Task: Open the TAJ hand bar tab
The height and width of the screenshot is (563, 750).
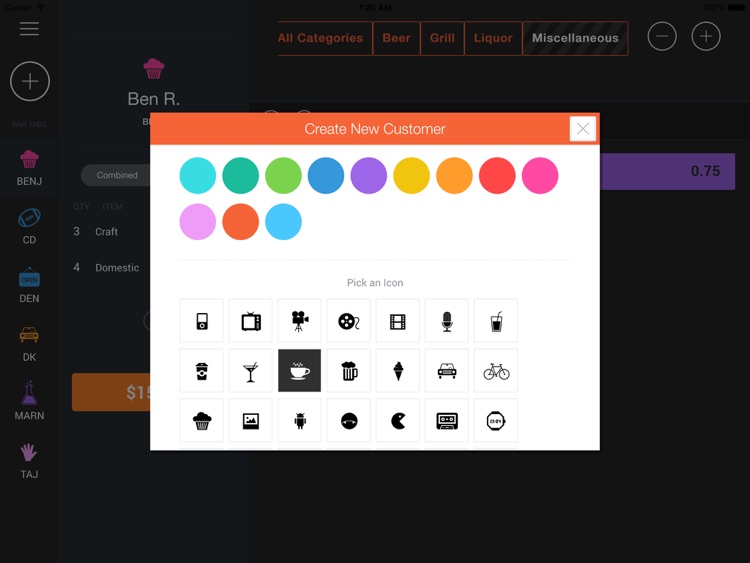Action: (x=29, y=461)
